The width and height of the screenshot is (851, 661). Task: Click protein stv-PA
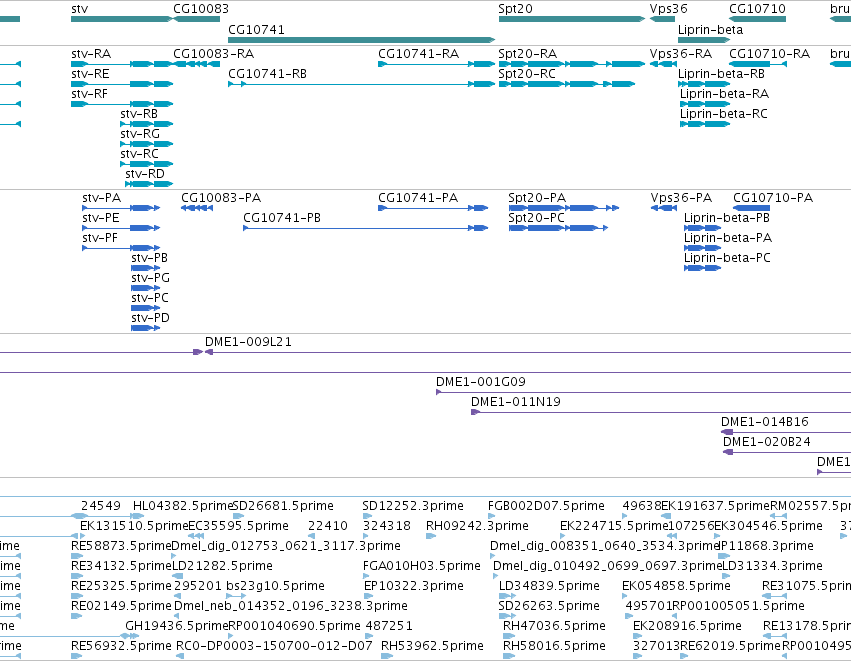coord(121,208)
